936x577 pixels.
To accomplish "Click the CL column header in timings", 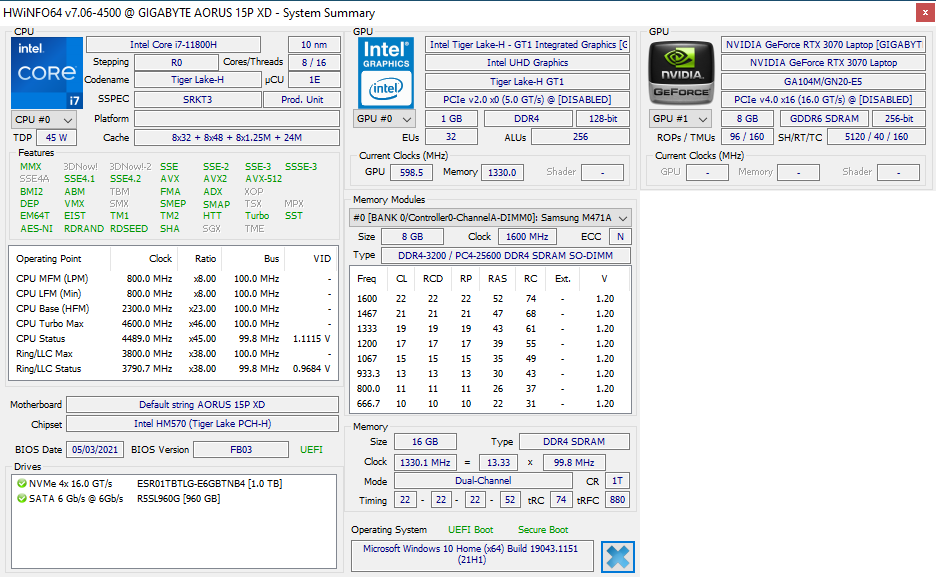I will coord(401,279).
